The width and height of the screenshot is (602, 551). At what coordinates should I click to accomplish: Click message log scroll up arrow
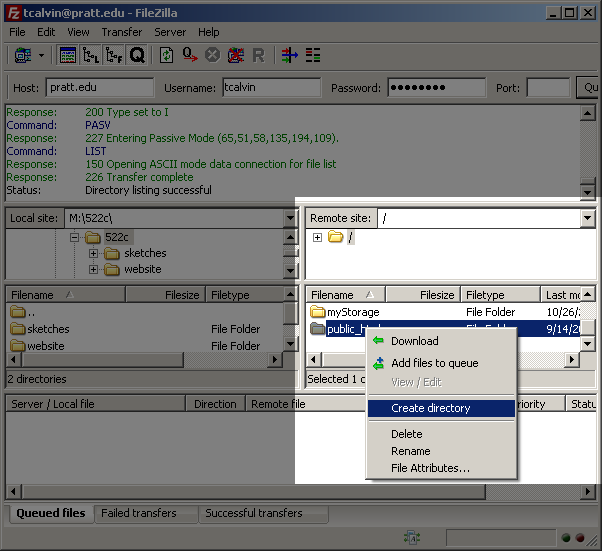tap(587, 113)
